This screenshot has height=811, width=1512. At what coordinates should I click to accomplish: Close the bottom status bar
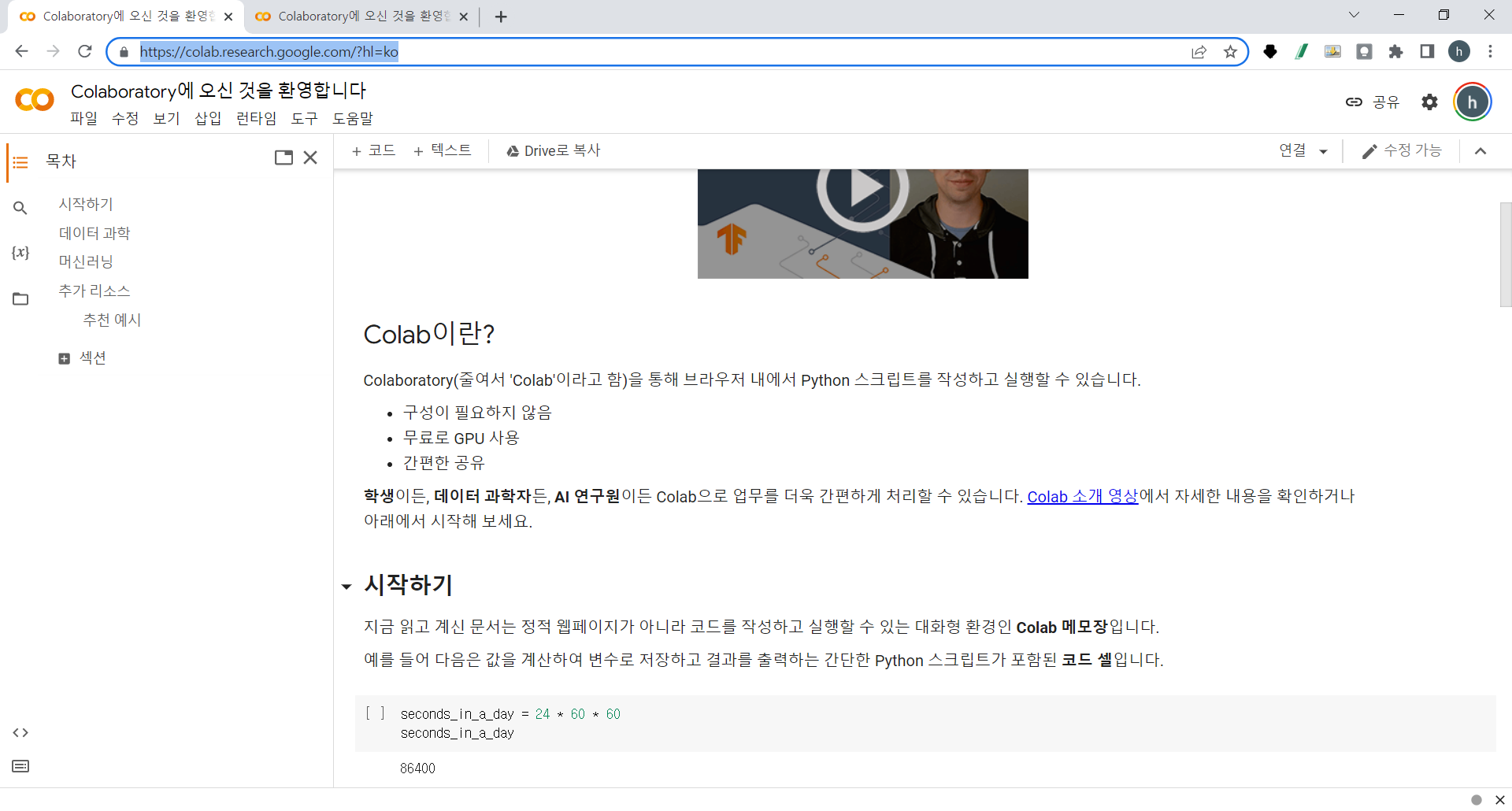1499,800
